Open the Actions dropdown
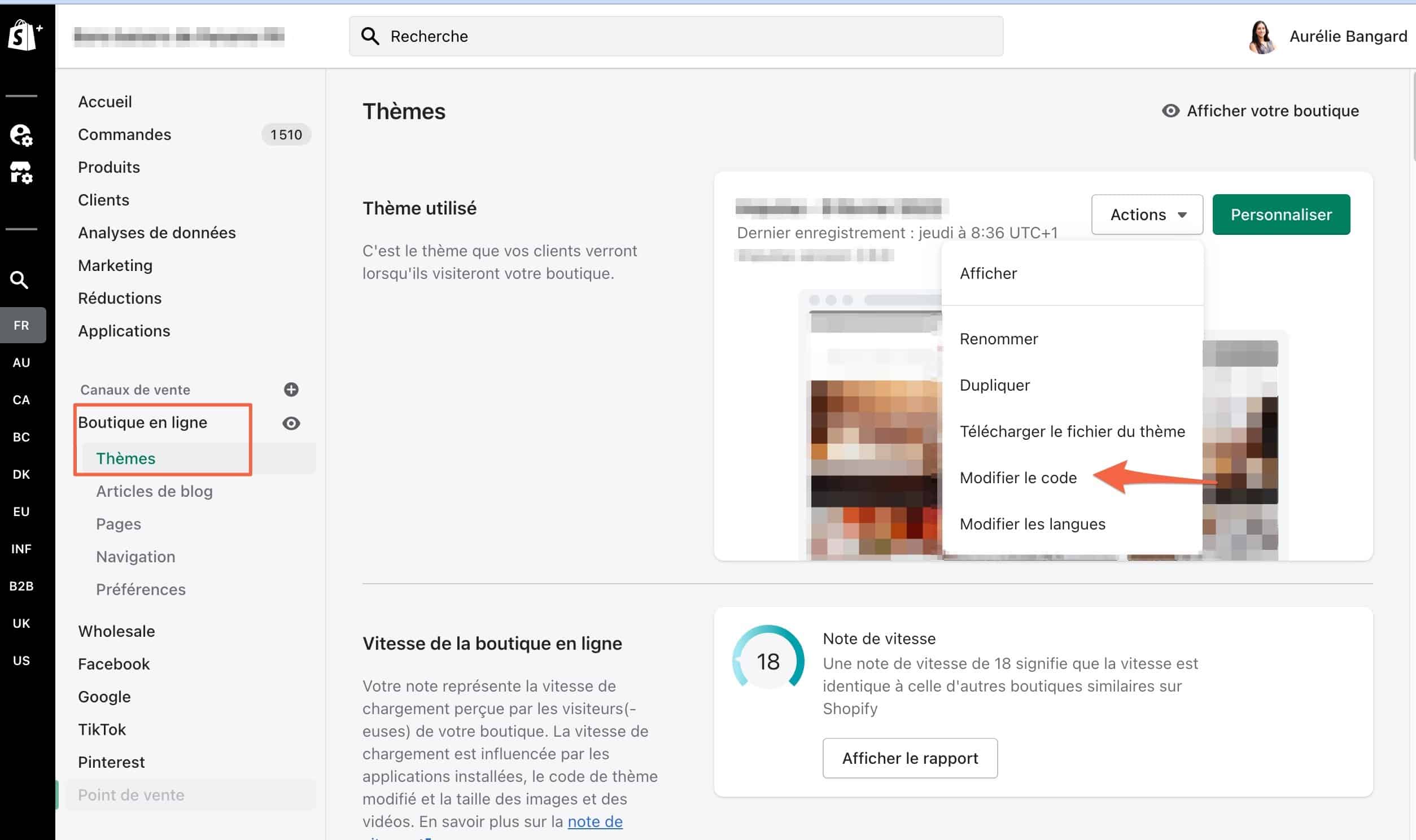 [x=1147, y=215]
